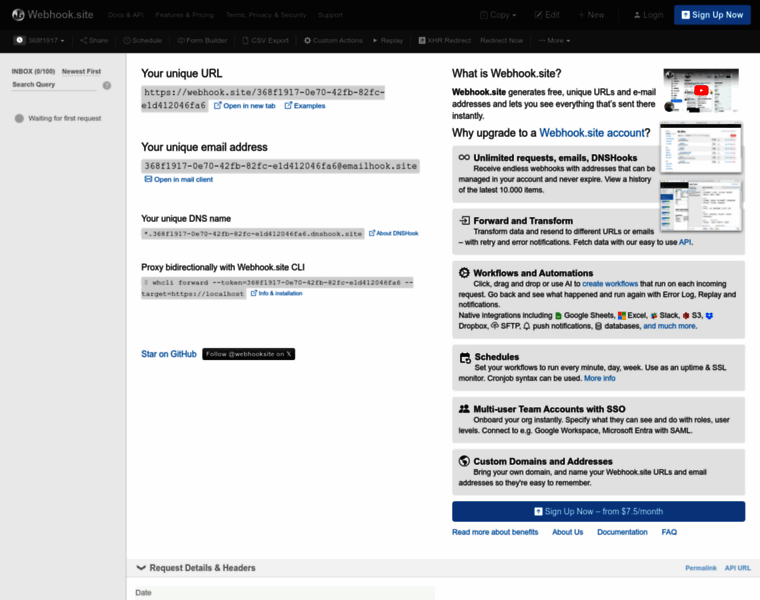
Task: Open the Form Builder
Action: click(x=202, y=40)
